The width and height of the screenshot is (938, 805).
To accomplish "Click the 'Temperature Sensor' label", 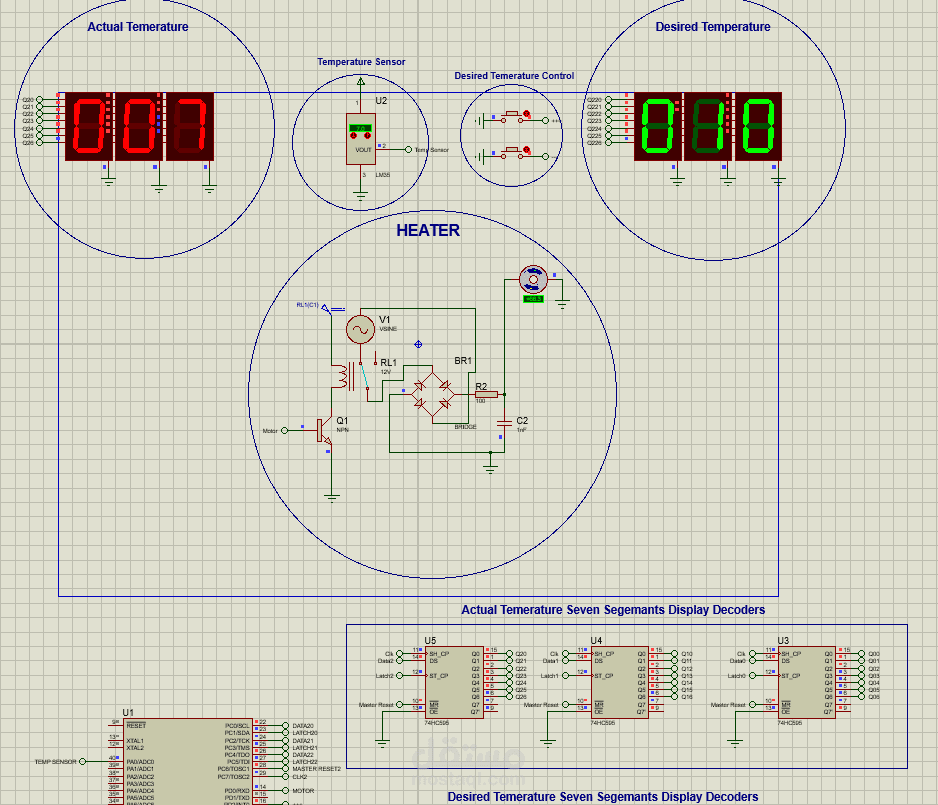I will (x=361, y=62).
